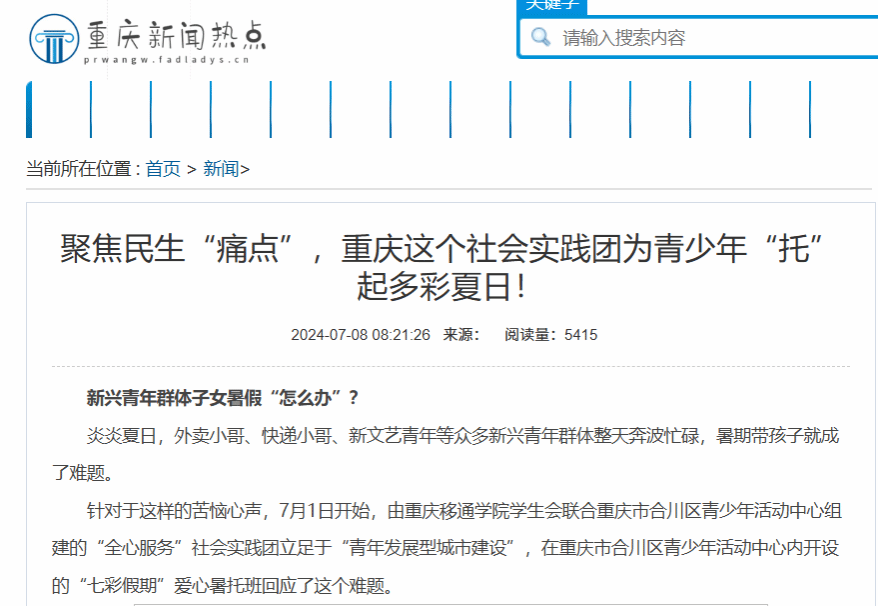Click the publish time 2024-07-08 08:21:26
This screenshot has height=606, width=878.
(x=360, y=334)
